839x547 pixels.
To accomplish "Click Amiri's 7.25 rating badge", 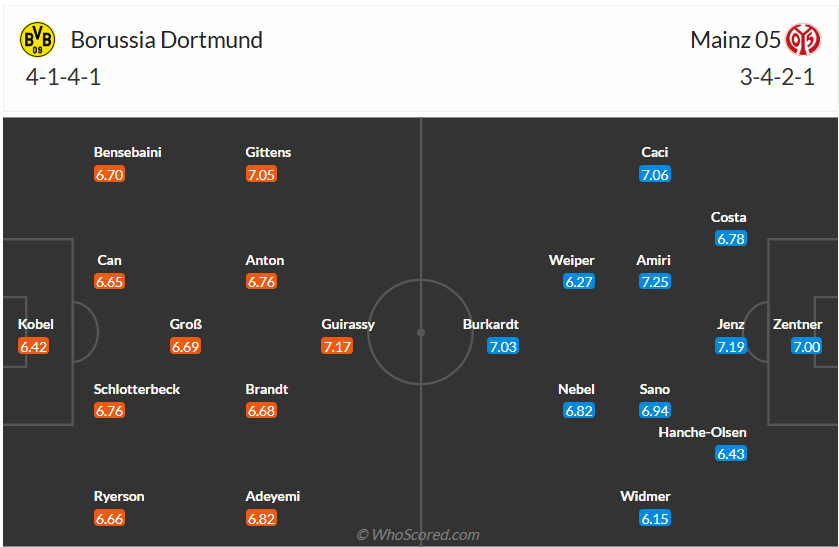I will [x=655, y=282].
